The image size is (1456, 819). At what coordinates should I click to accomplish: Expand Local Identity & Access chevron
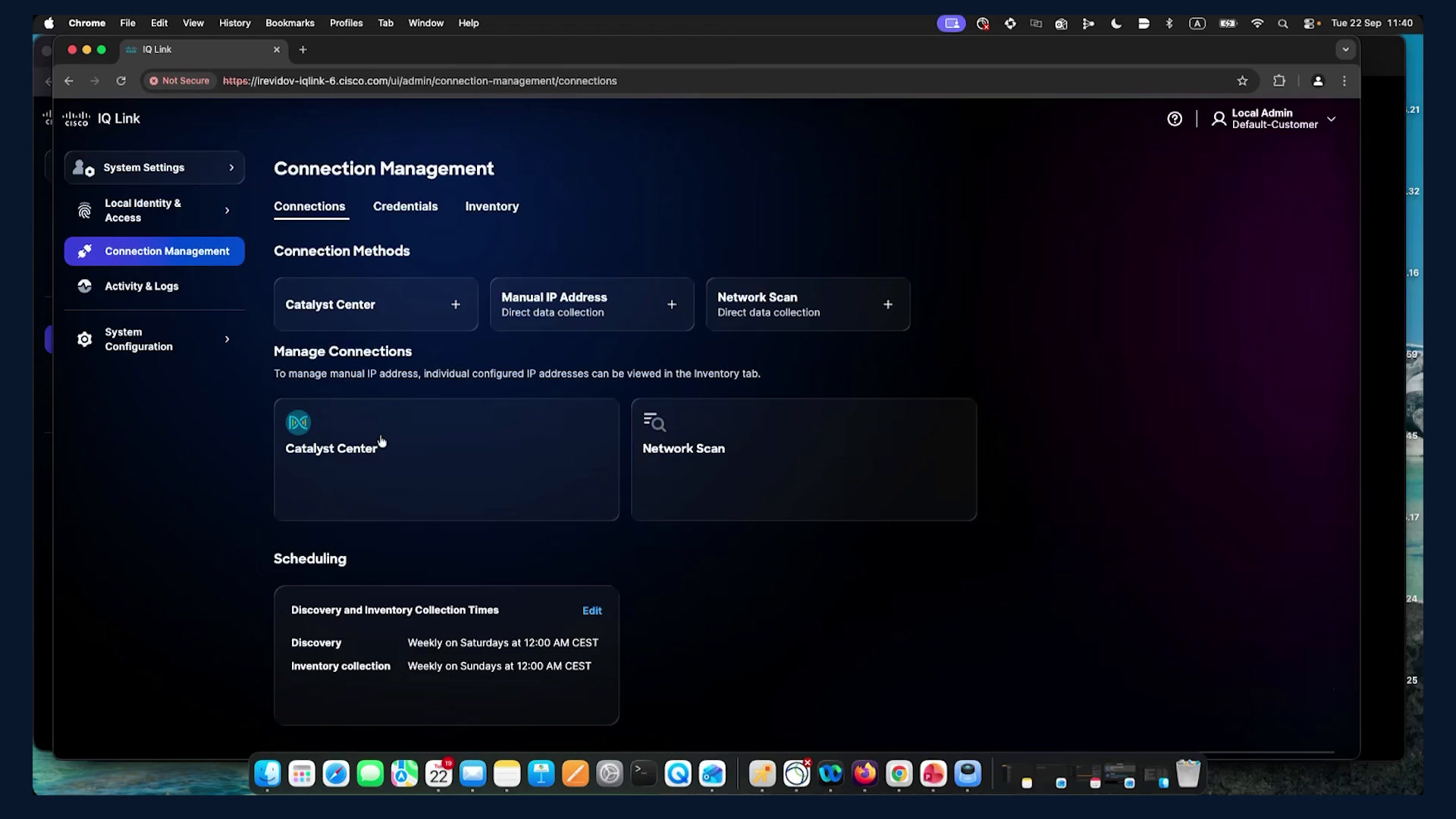227,211
